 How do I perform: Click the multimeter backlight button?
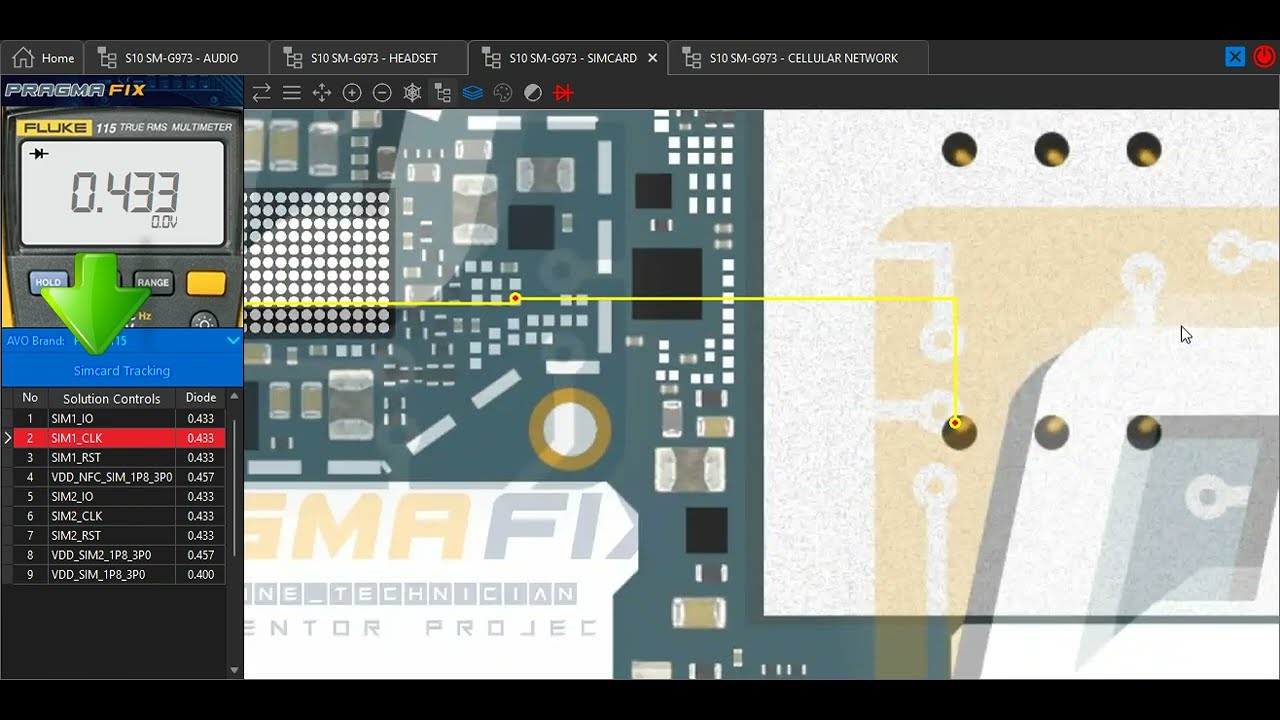[205, 322]
